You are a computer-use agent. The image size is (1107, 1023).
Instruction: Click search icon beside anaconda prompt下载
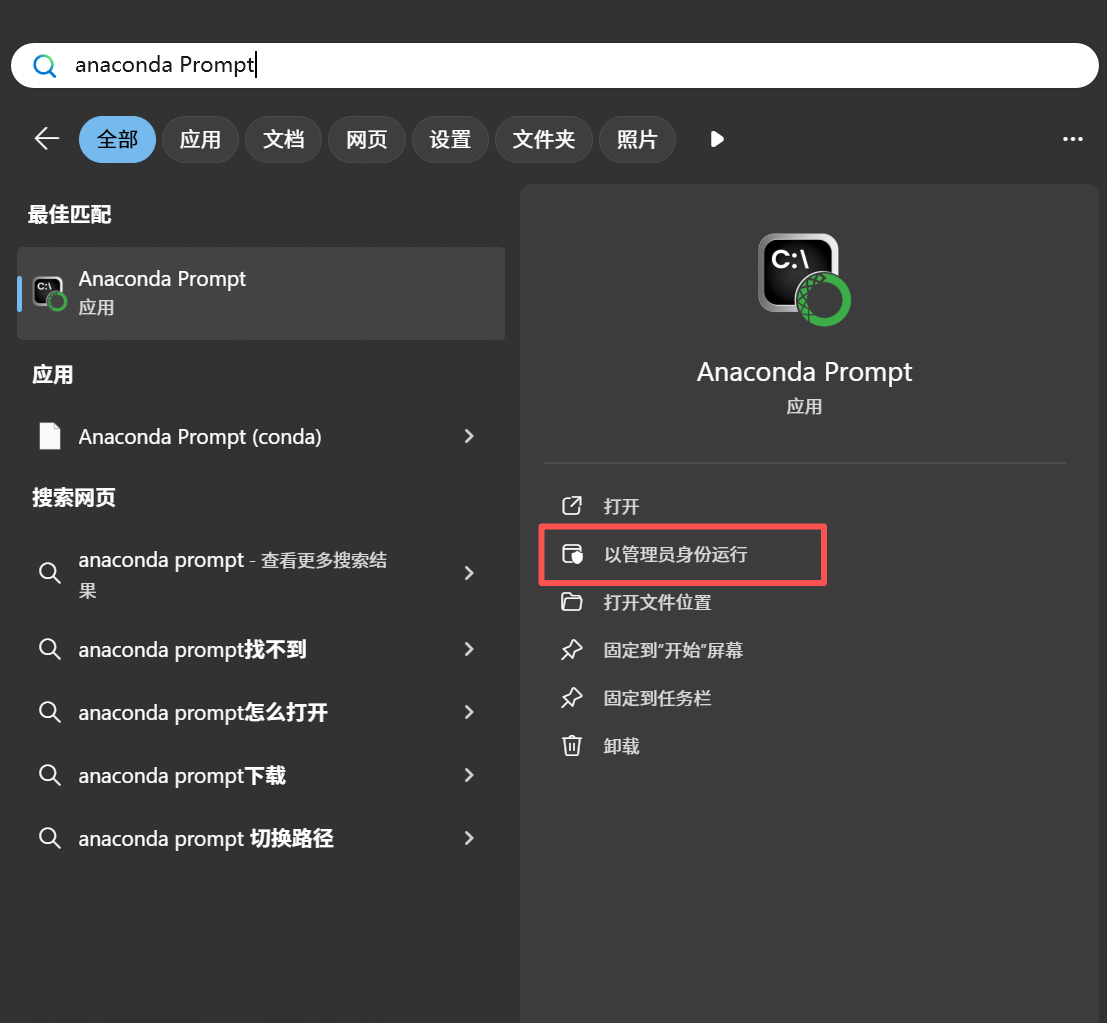point(49,774)
